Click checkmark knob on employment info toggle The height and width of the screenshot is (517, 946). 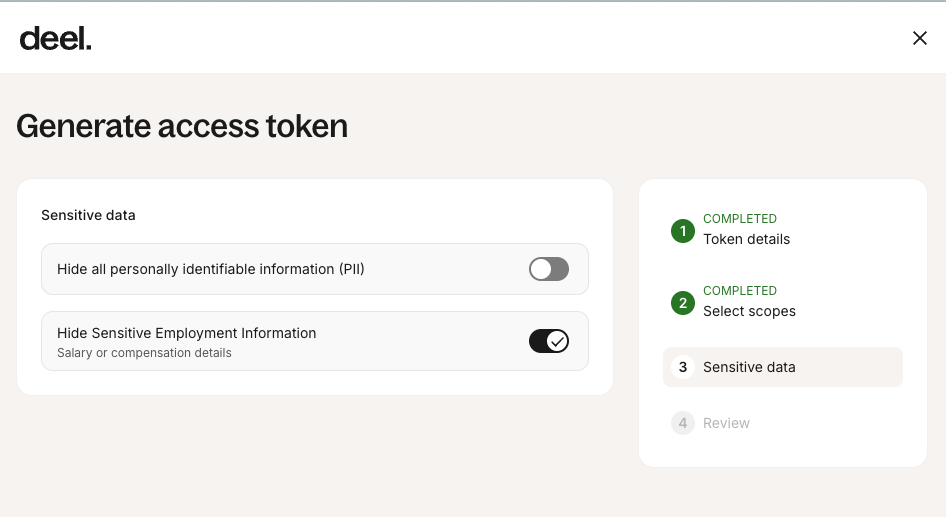pos(558,341)
